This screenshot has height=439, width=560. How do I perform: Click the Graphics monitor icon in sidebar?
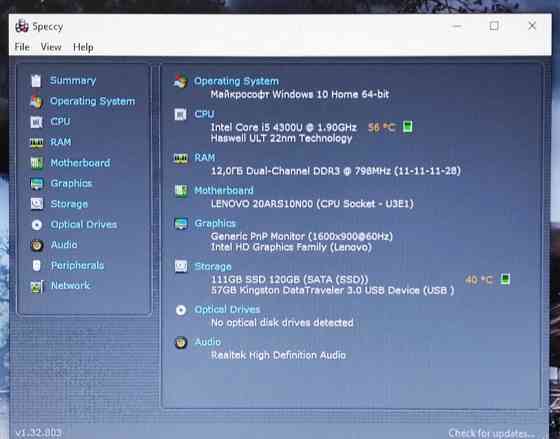coord(36,184)
